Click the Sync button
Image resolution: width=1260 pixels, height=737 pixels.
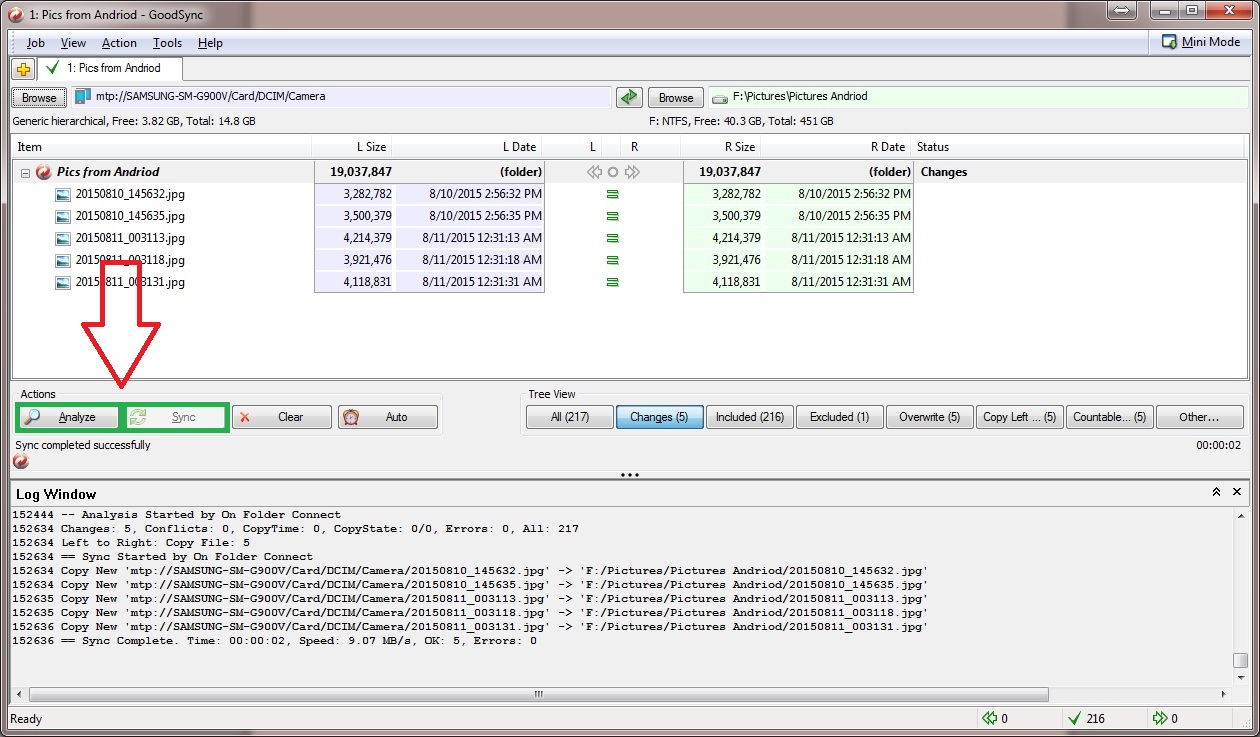coord(176,417)
